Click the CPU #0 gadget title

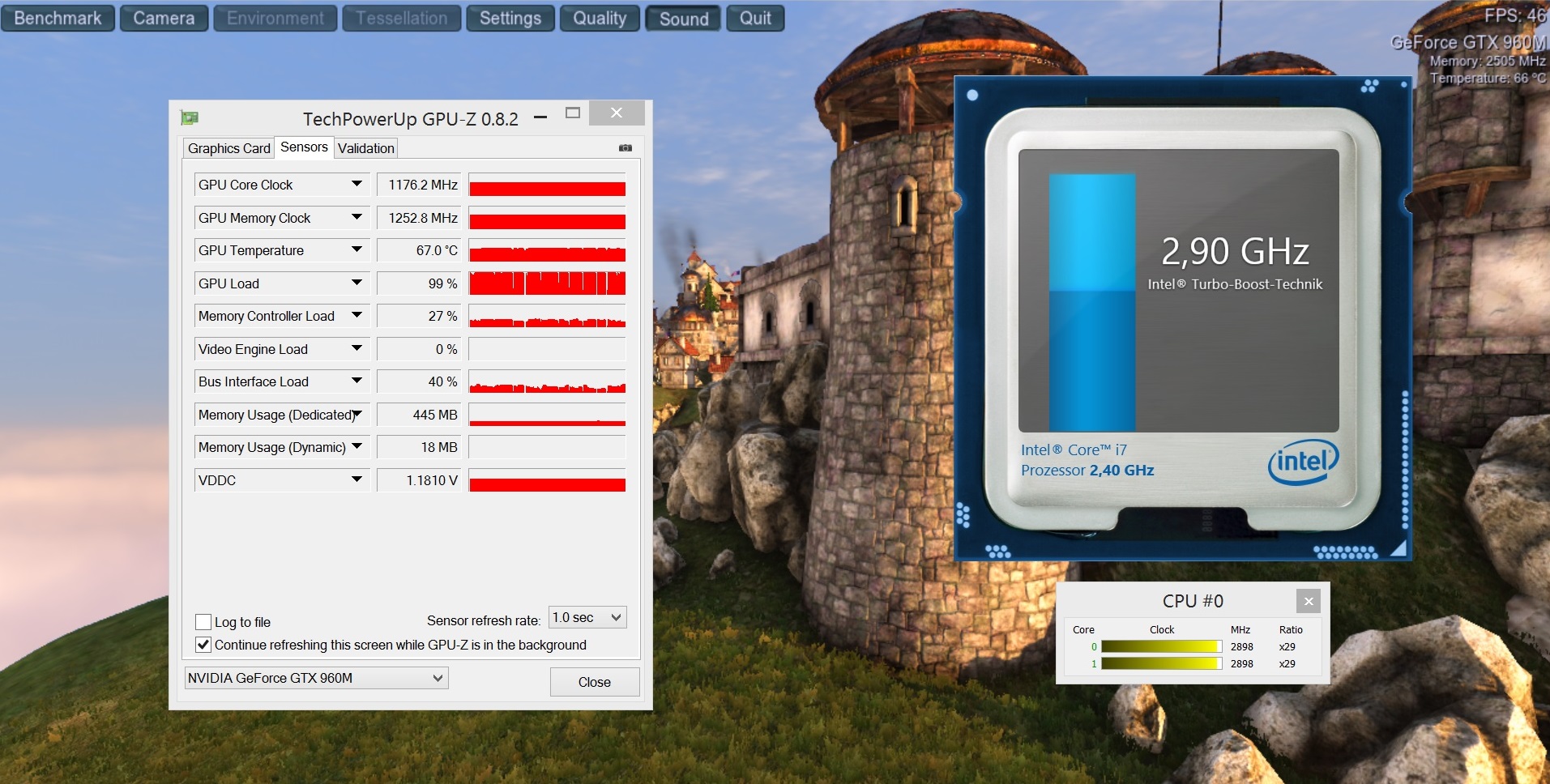click(1193, 601)
